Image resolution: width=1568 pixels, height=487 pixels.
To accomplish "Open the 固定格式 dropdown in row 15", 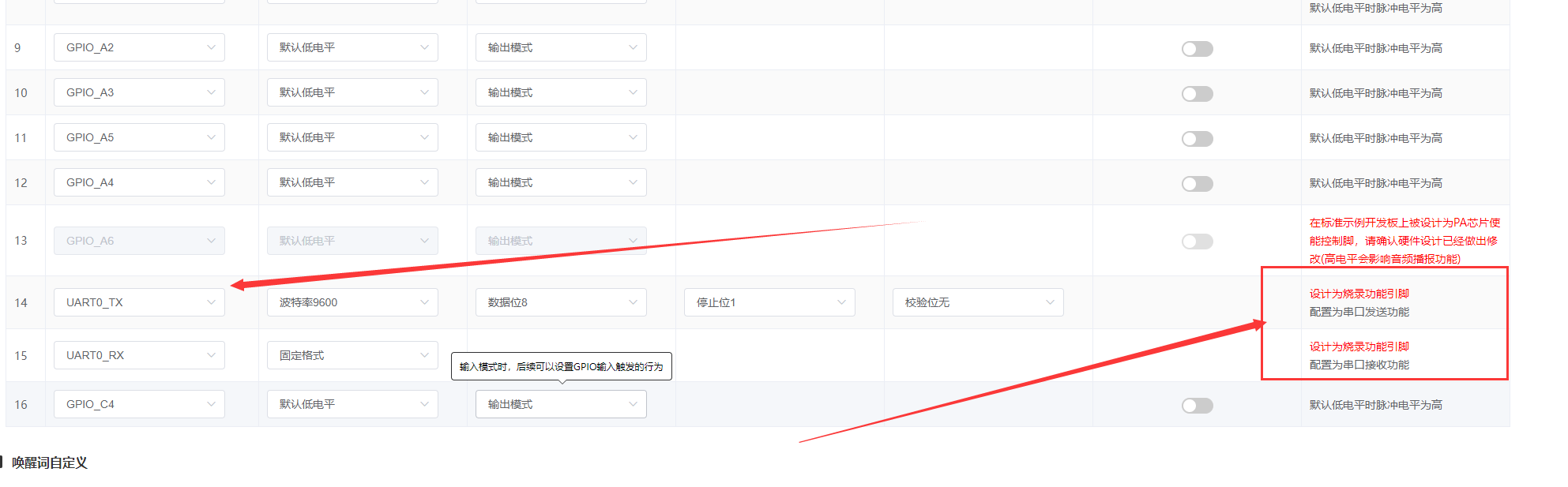I will pyautogui.click(x=352, y=355).
